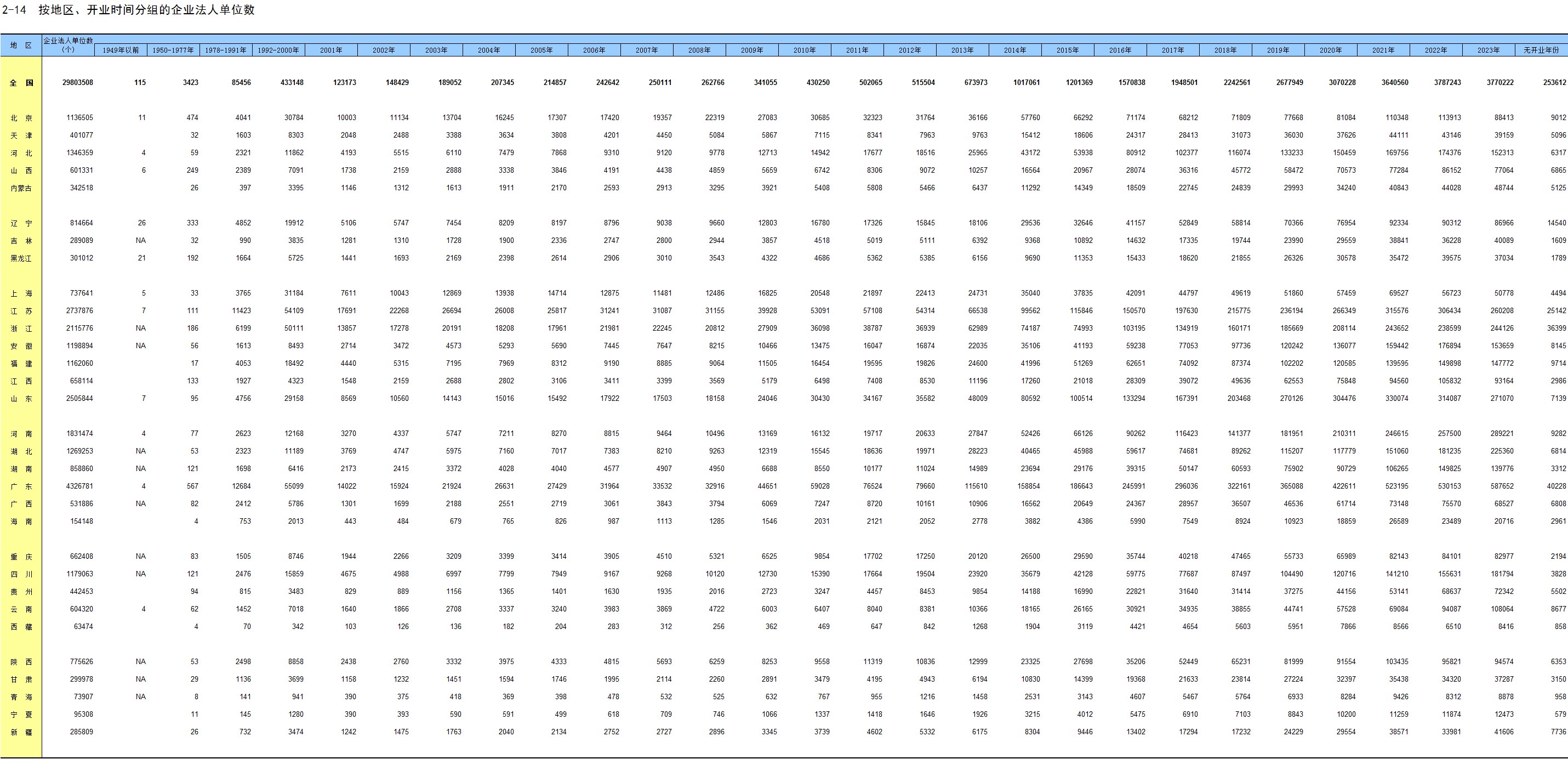Click the 西藏 row label
The width and height of the screenshot is (1568, 776).
click(x=21, y=627)
